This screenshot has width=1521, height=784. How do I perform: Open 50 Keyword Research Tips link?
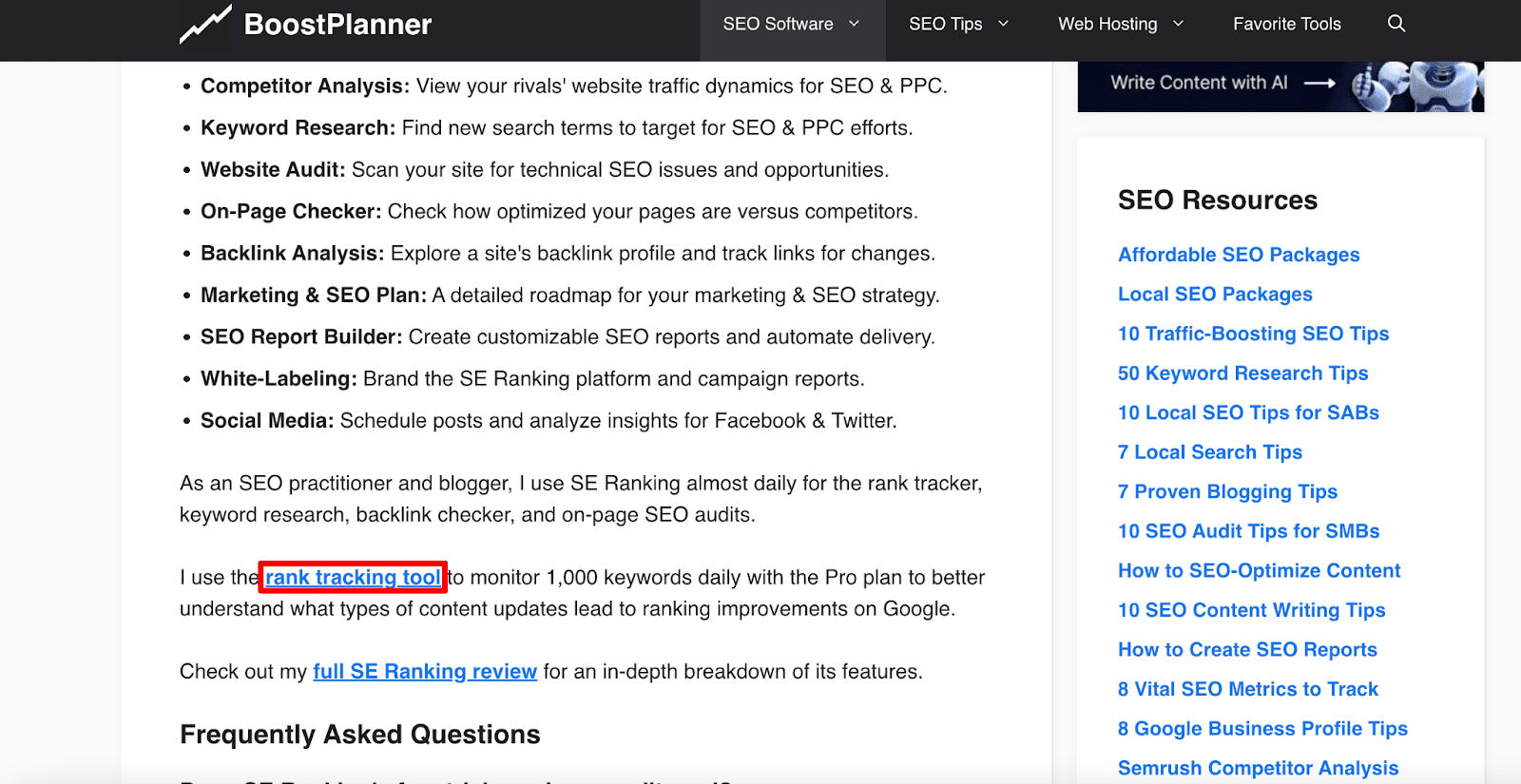point(1242,373)
